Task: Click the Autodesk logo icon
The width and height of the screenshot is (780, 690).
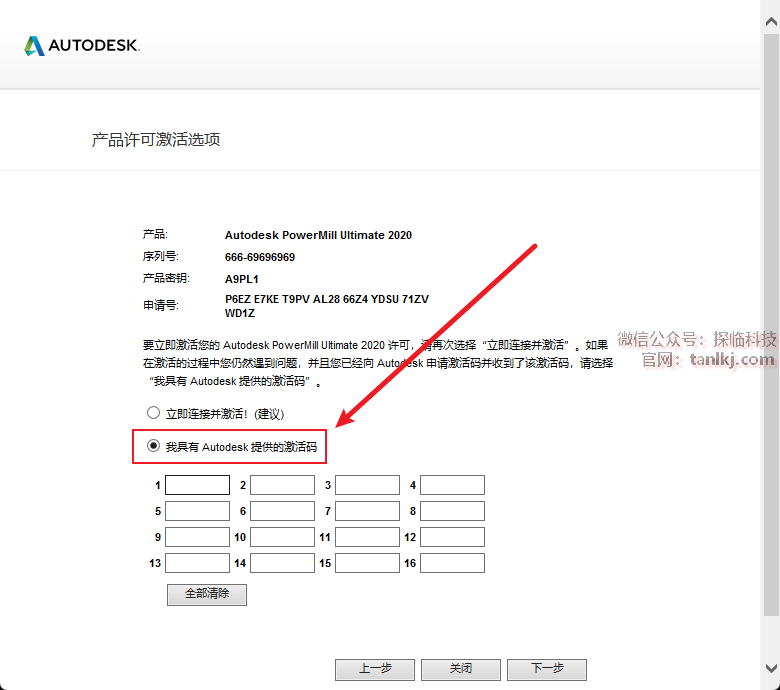Action: [x=34, y=46]
